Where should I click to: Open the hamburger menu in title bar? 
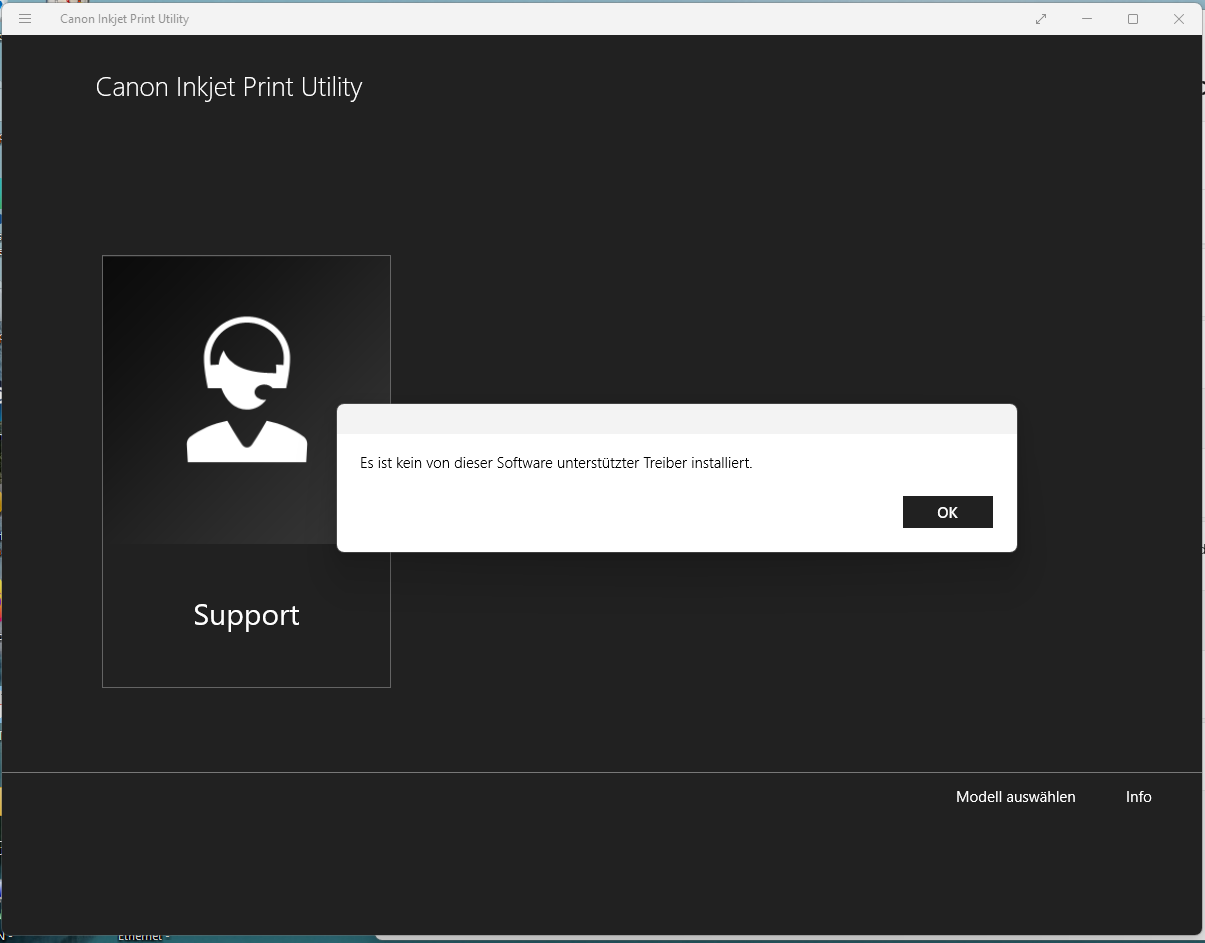[x=25, y=19]
